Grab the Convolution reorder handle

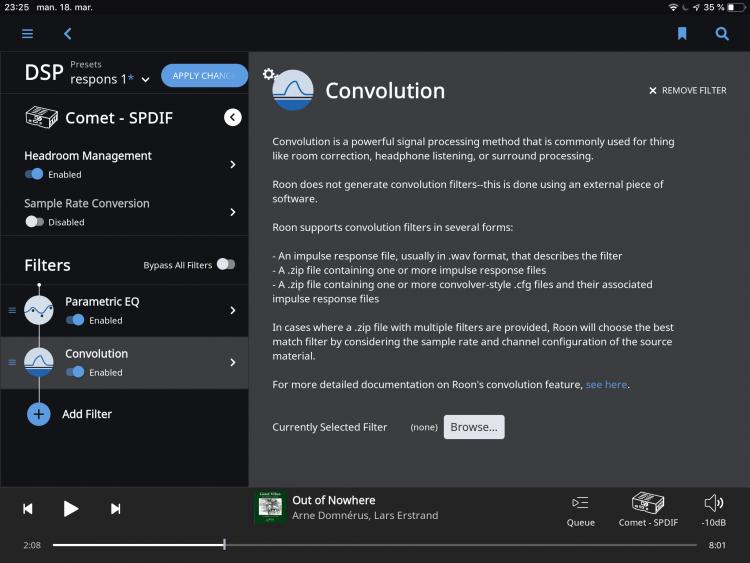12,362
